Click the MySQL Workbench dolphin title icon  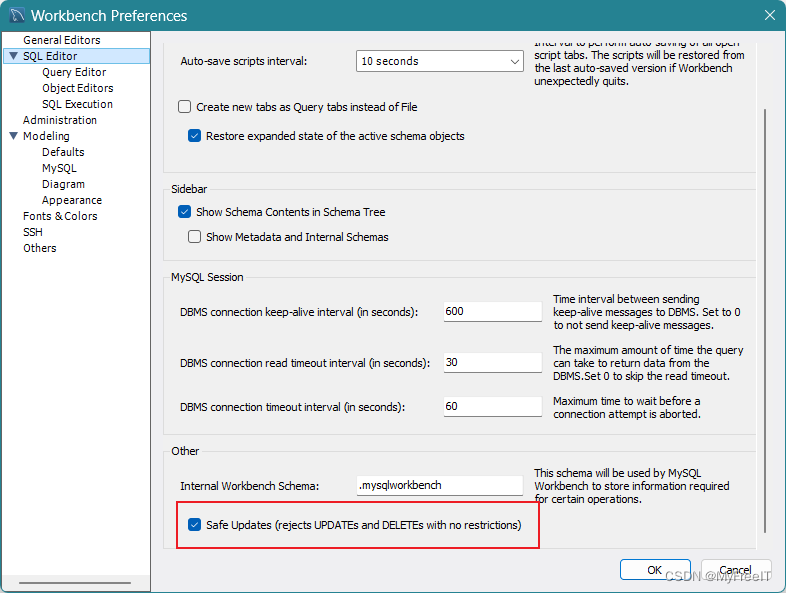click(17, 16)
